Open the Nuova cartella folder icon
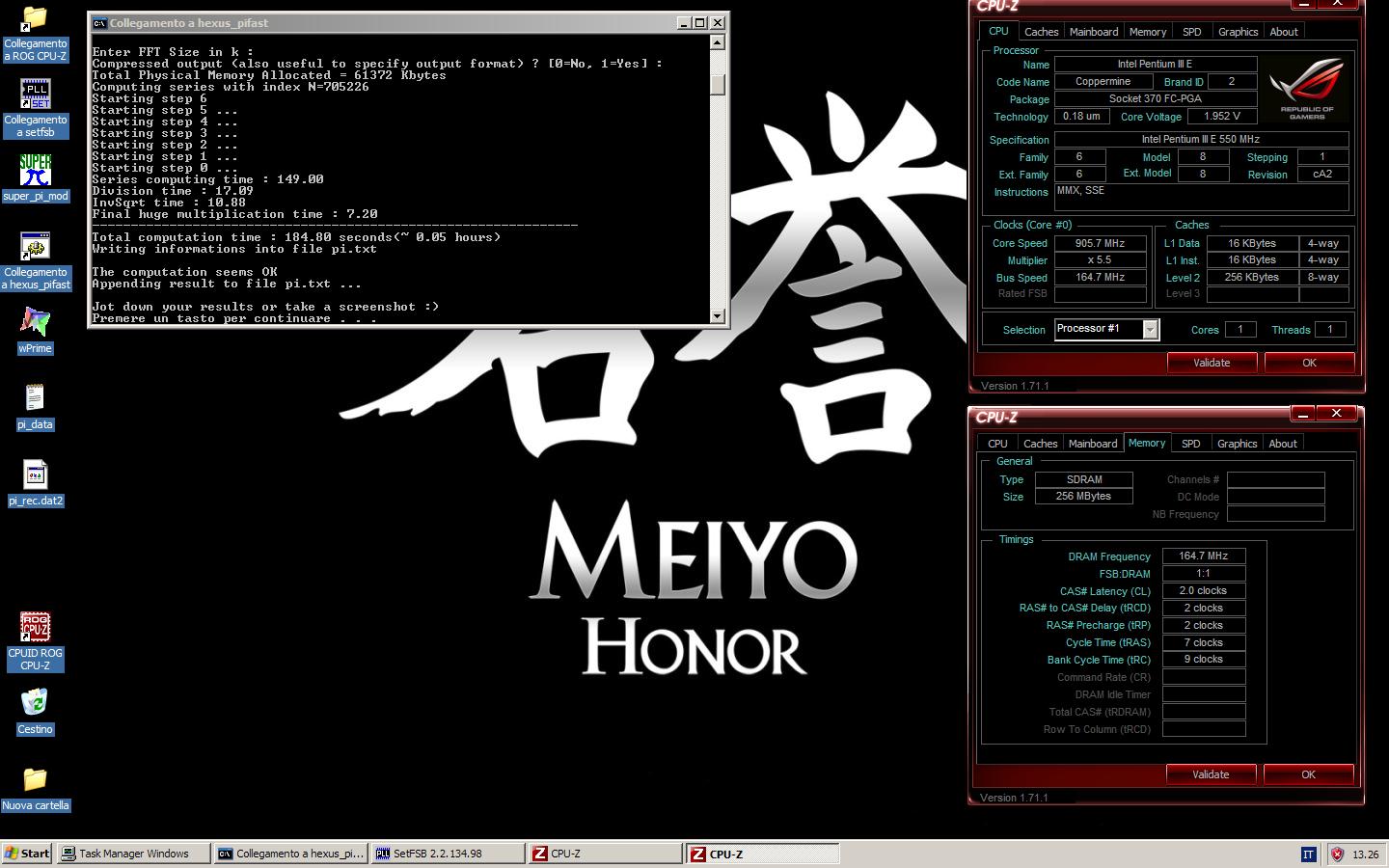 [x=35, y=779]
